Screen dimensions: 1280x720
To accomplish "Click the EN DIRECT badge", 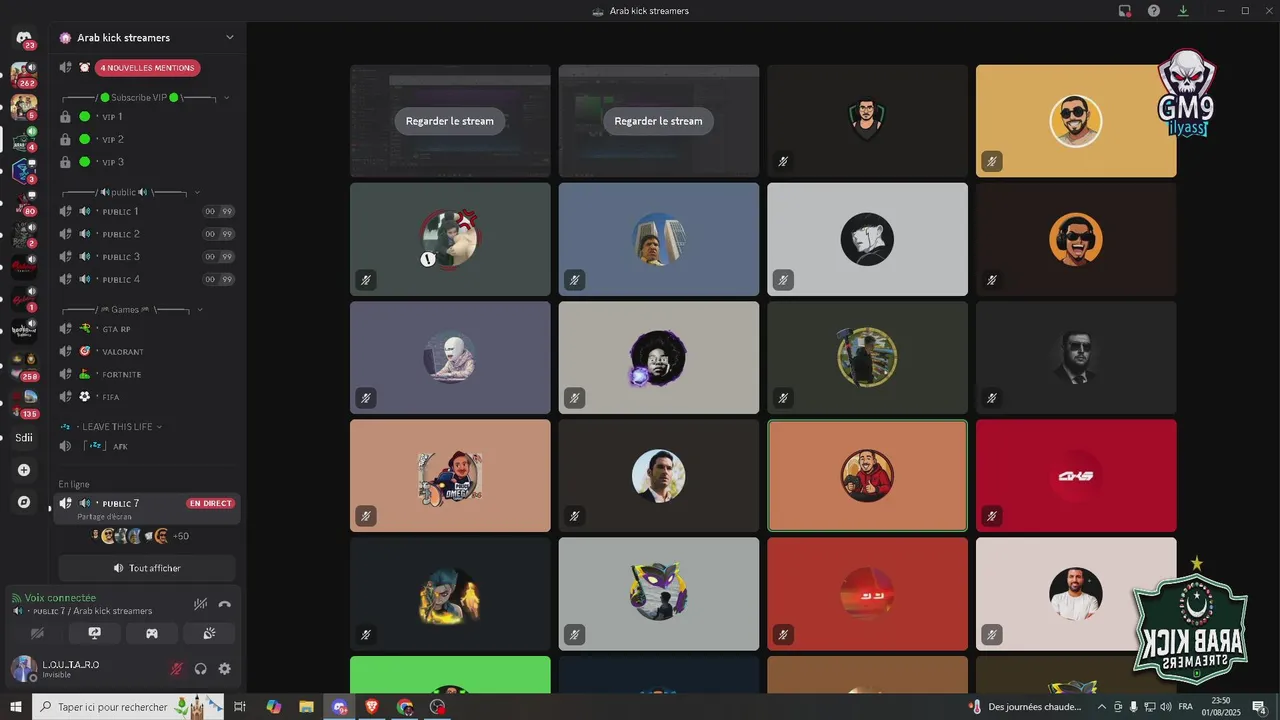I will point(210,503).
